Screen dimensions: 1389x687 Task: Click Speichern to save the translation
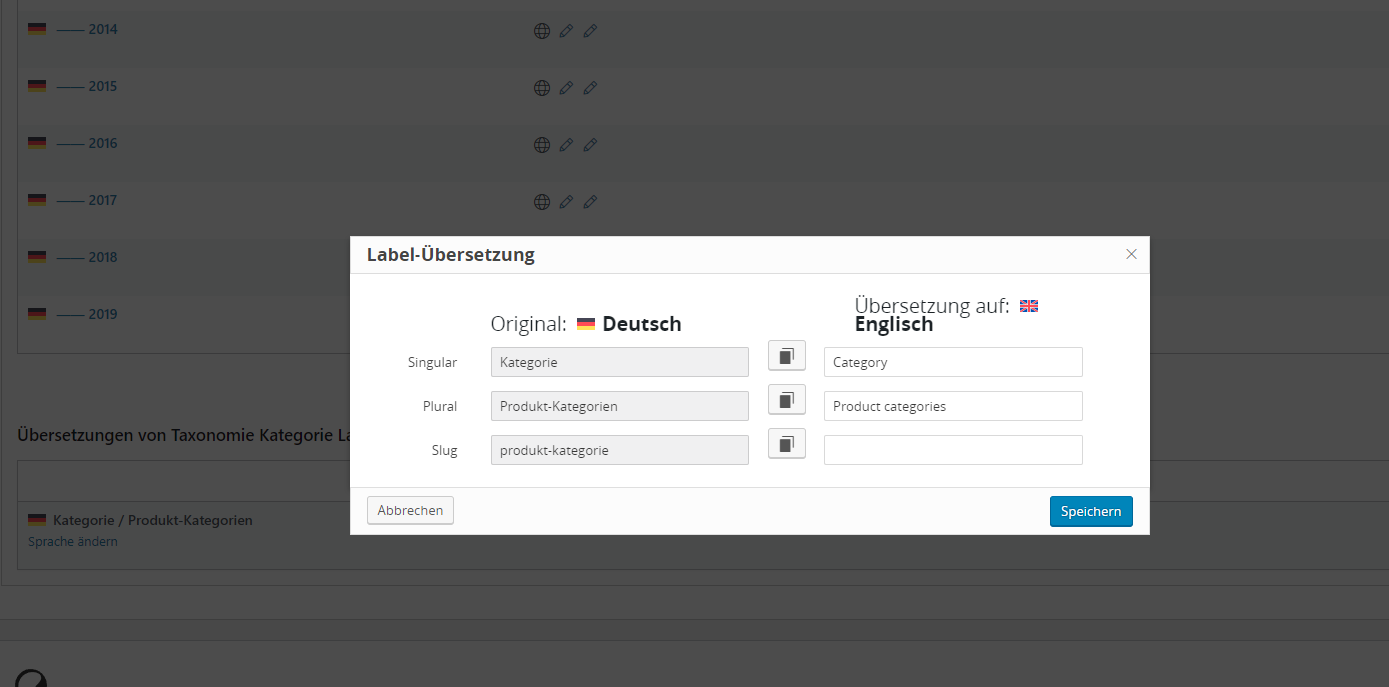(x=1091, y=511)
